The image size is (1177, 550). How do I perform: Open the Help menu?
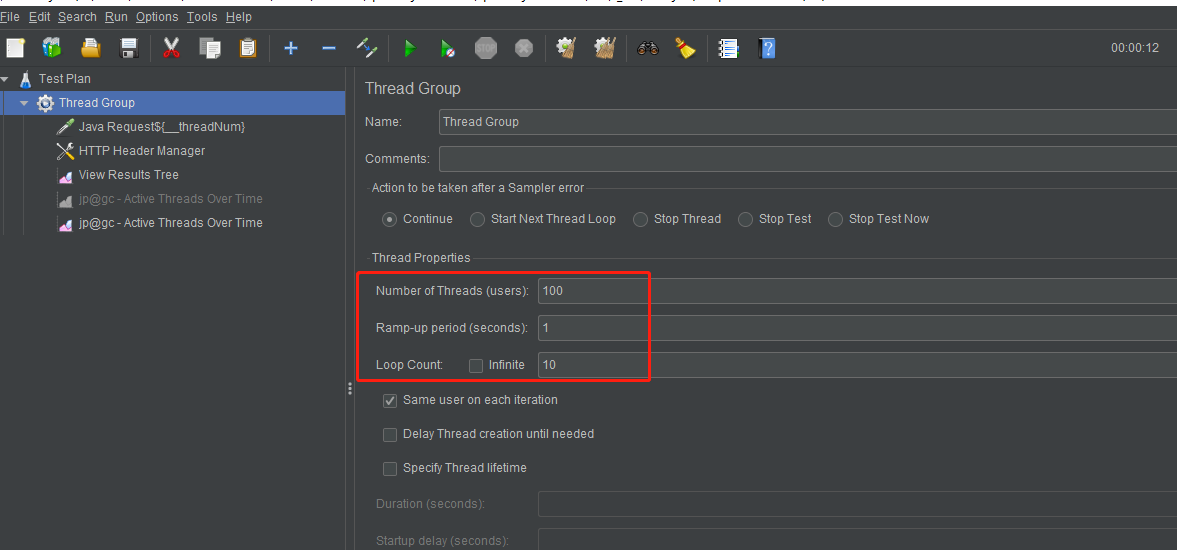pyautogui.click(x=239, y=17)
